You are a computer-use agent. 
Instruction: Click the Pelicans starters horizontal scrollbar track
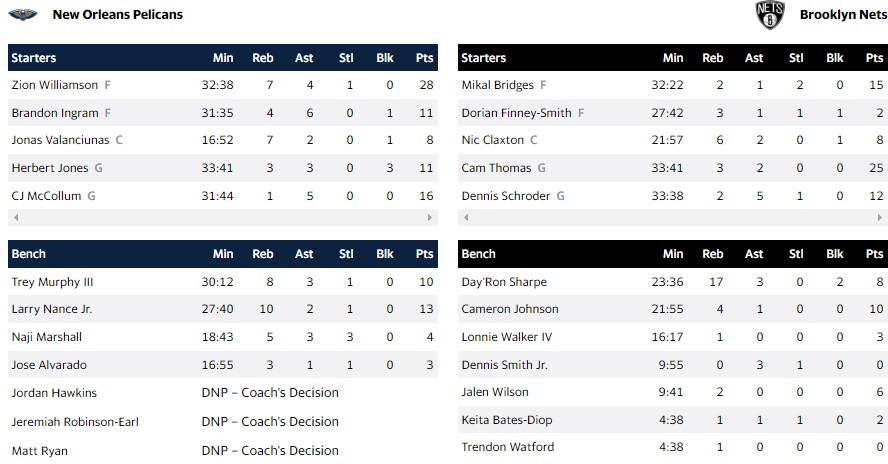coord(222,218)
